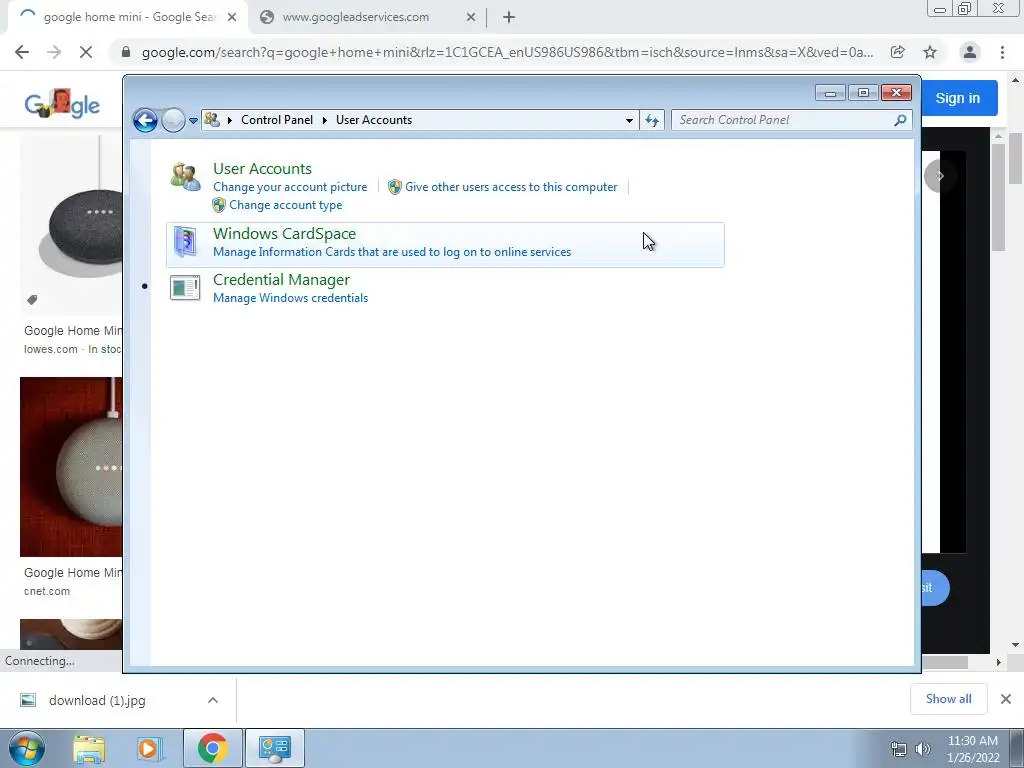Close the google home mini tab
The width and height of the screenshot is (1024, 768).
point(232,18)
